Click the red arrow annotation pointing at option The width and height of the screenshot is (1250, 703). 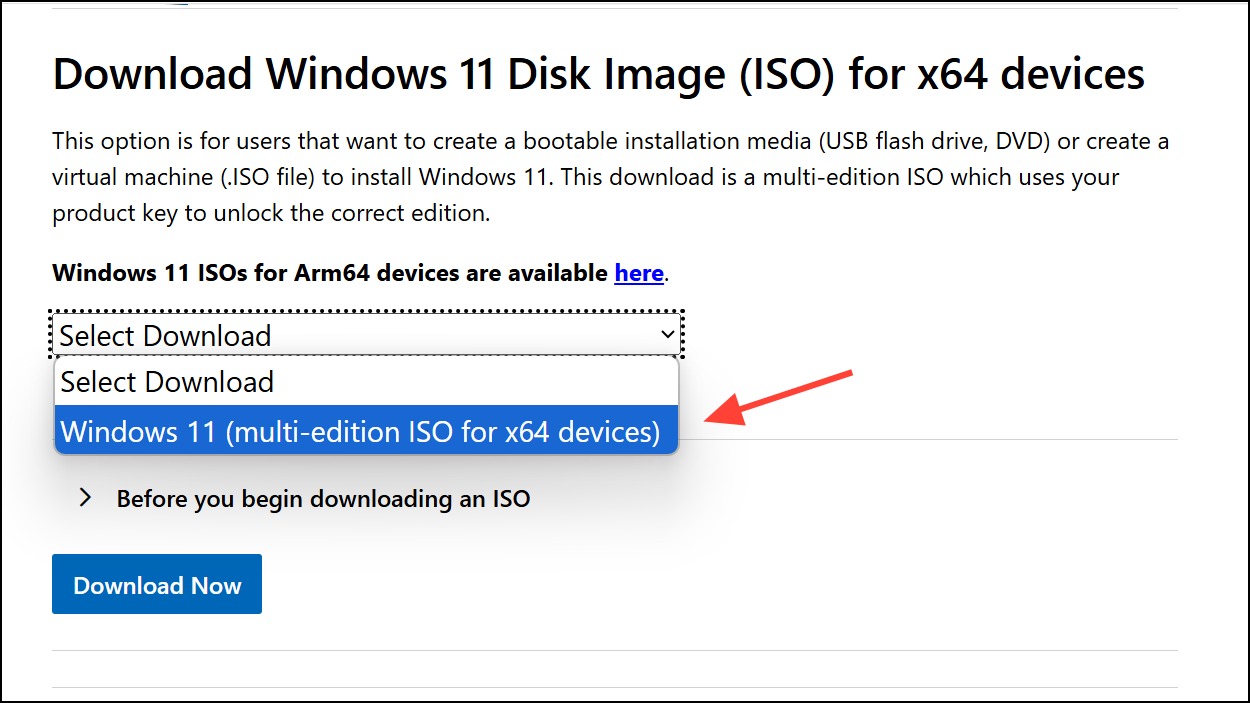(779, 398)
